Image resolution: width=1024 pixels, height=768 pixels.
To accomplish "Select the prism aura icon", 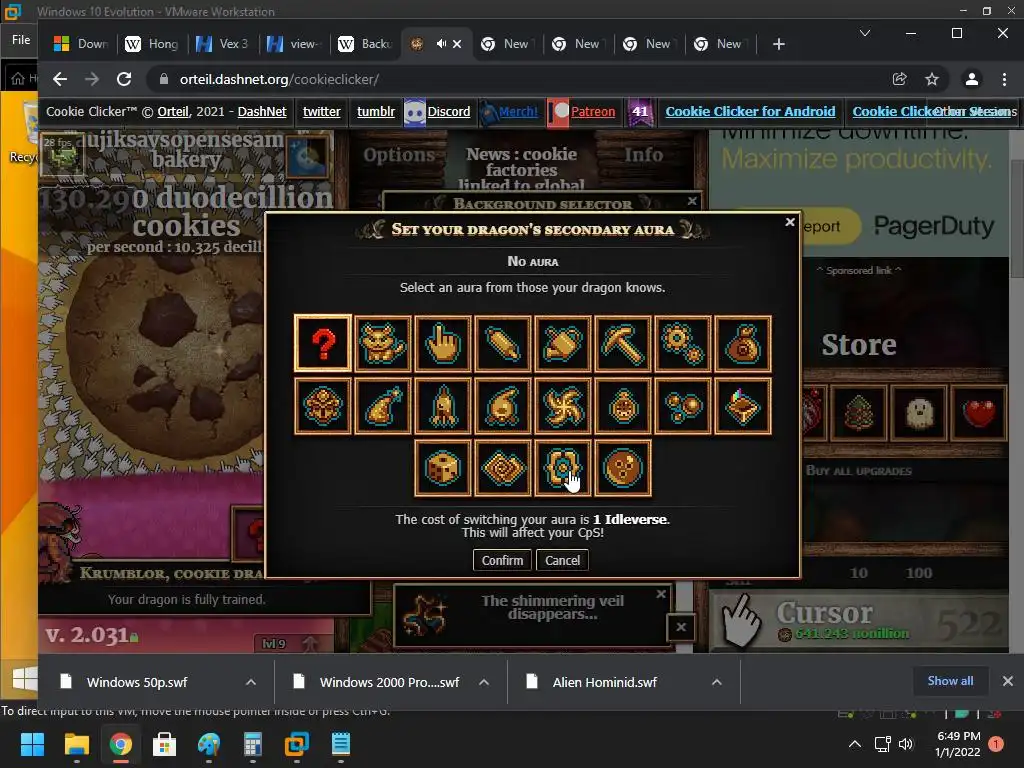I will pyautogui.click(x=743, y=406).
